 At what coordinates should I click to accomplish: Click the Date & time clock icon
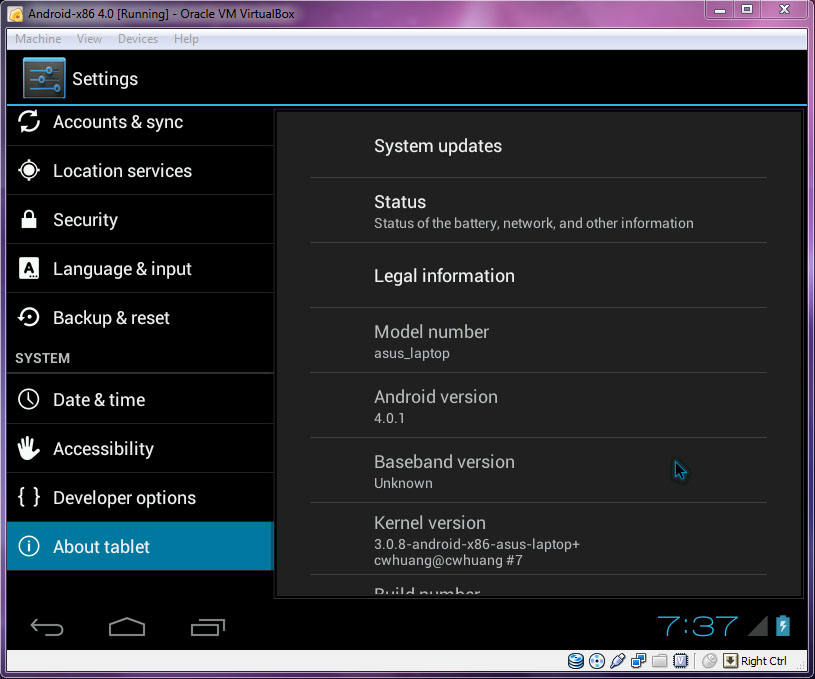(29, 399)
